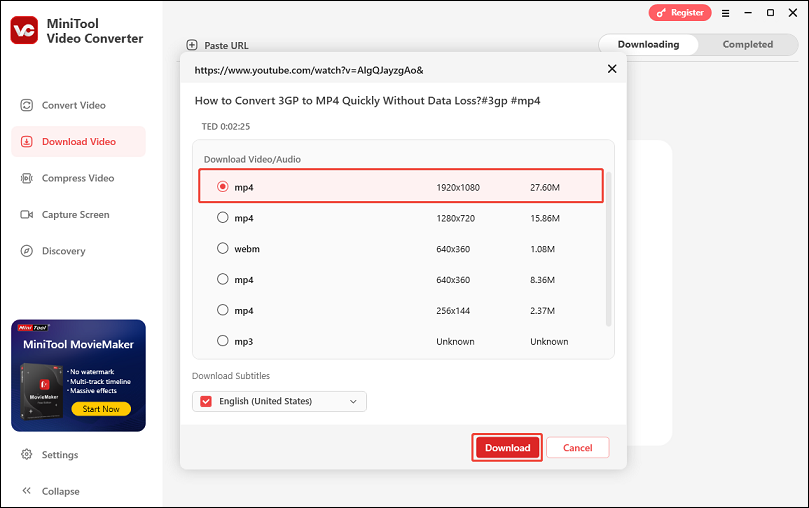Select webm 640x360 radio button
Viewport: 809px width, 508px height.
coord(222,249)
